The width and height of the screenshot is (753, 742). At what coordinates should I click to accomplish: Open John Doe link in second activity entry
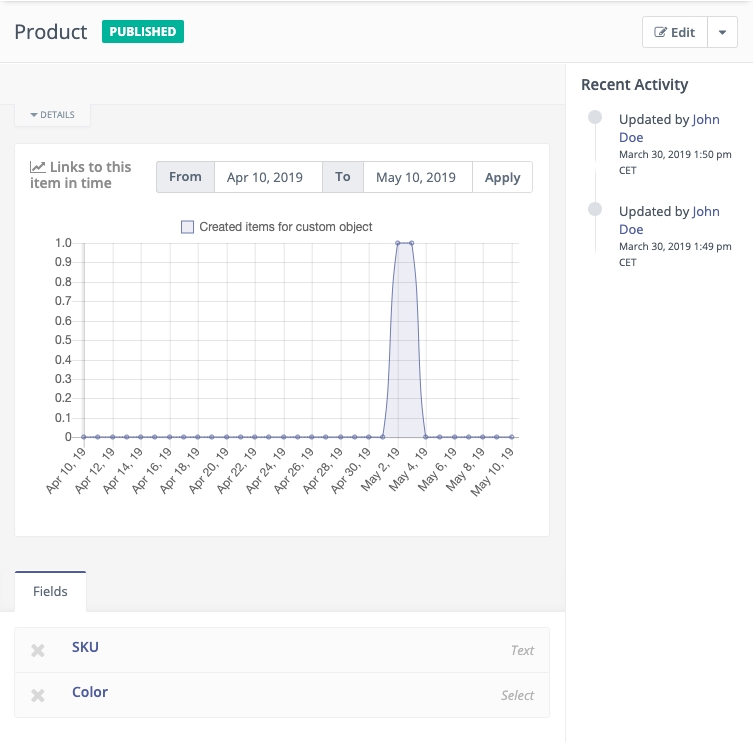point(705,211)
